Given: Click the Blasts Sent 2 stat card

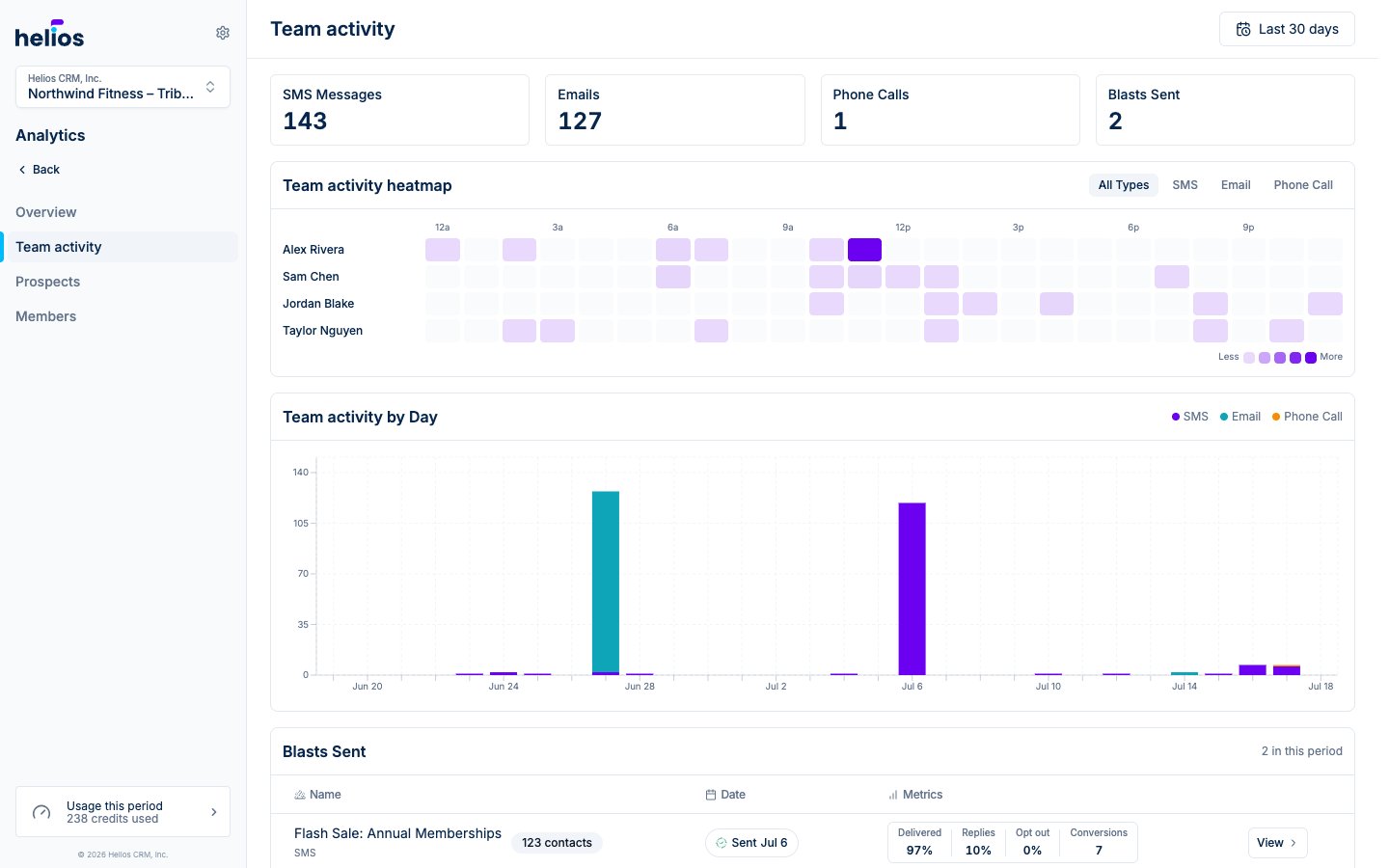Looking at the screenshot, I should 1225,110.
